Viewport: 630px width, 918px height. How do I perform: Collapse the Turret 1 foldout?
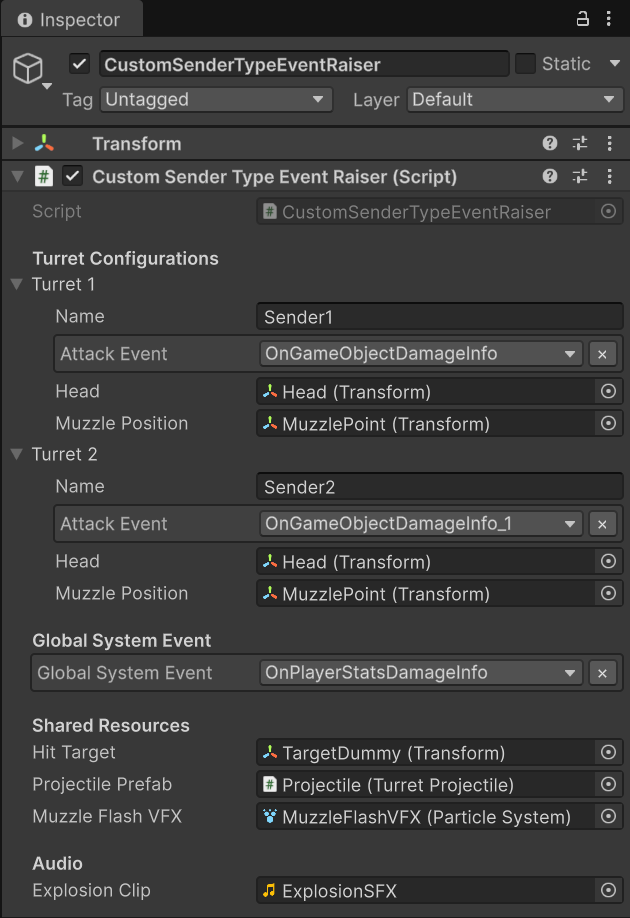tap(16, 284)
